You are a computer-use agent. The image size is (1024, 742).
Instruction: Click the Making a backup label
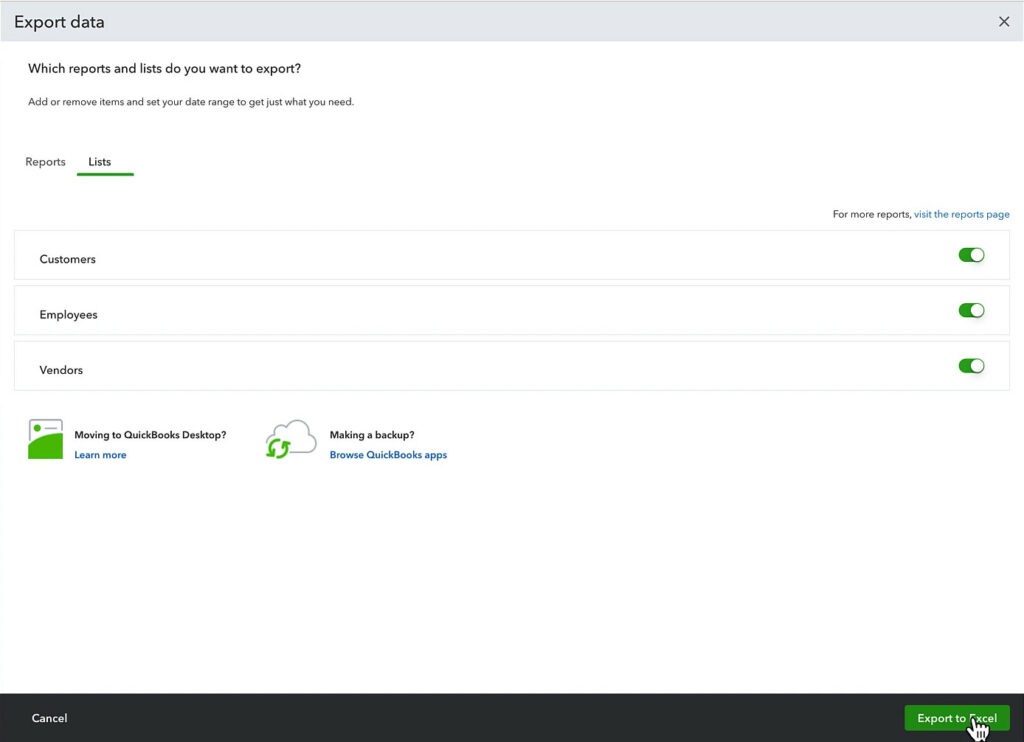click(x=373, y=435)
